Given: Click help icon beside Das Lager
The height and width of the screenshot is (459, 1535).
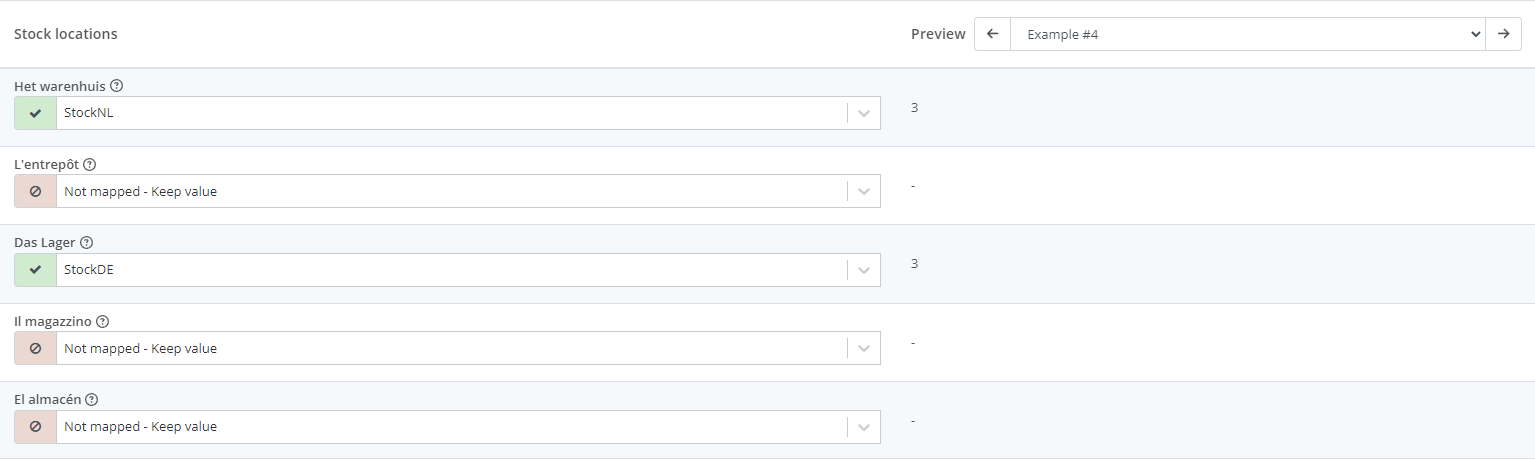Looking at the screenshot, I should coord(86,243).
